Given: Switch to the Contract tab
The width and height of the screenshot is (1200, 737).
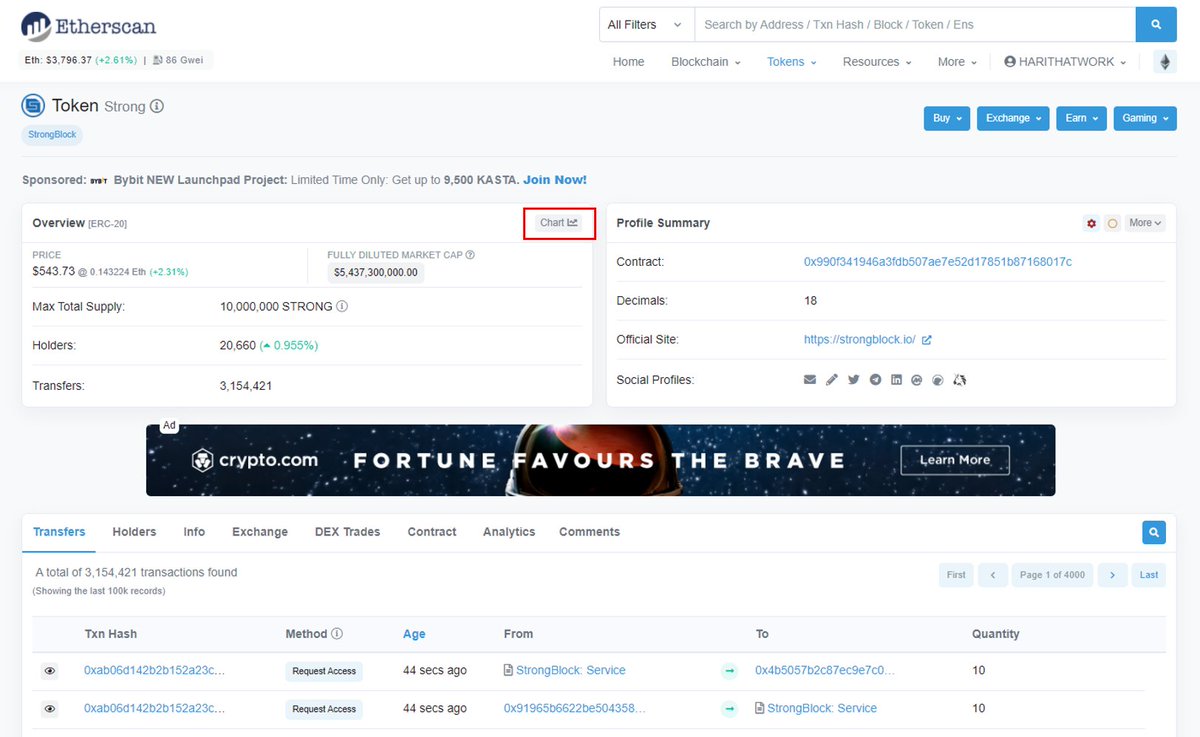Looking at the screenshot, I should point(432,532).
